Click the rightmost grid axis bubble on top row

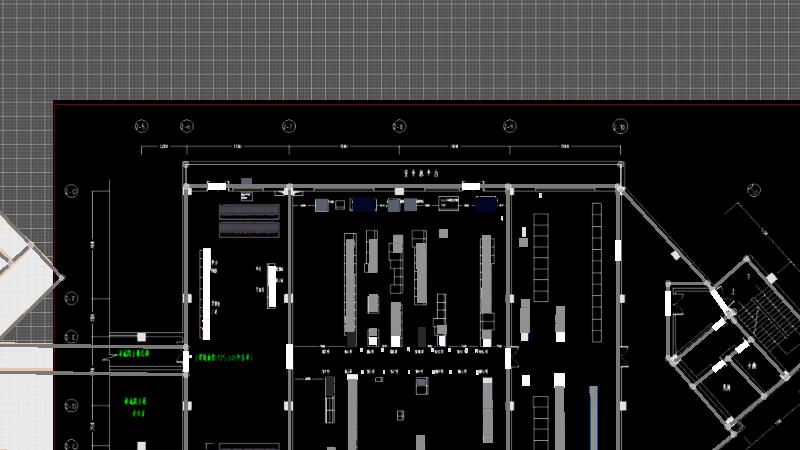coord(619,126)
